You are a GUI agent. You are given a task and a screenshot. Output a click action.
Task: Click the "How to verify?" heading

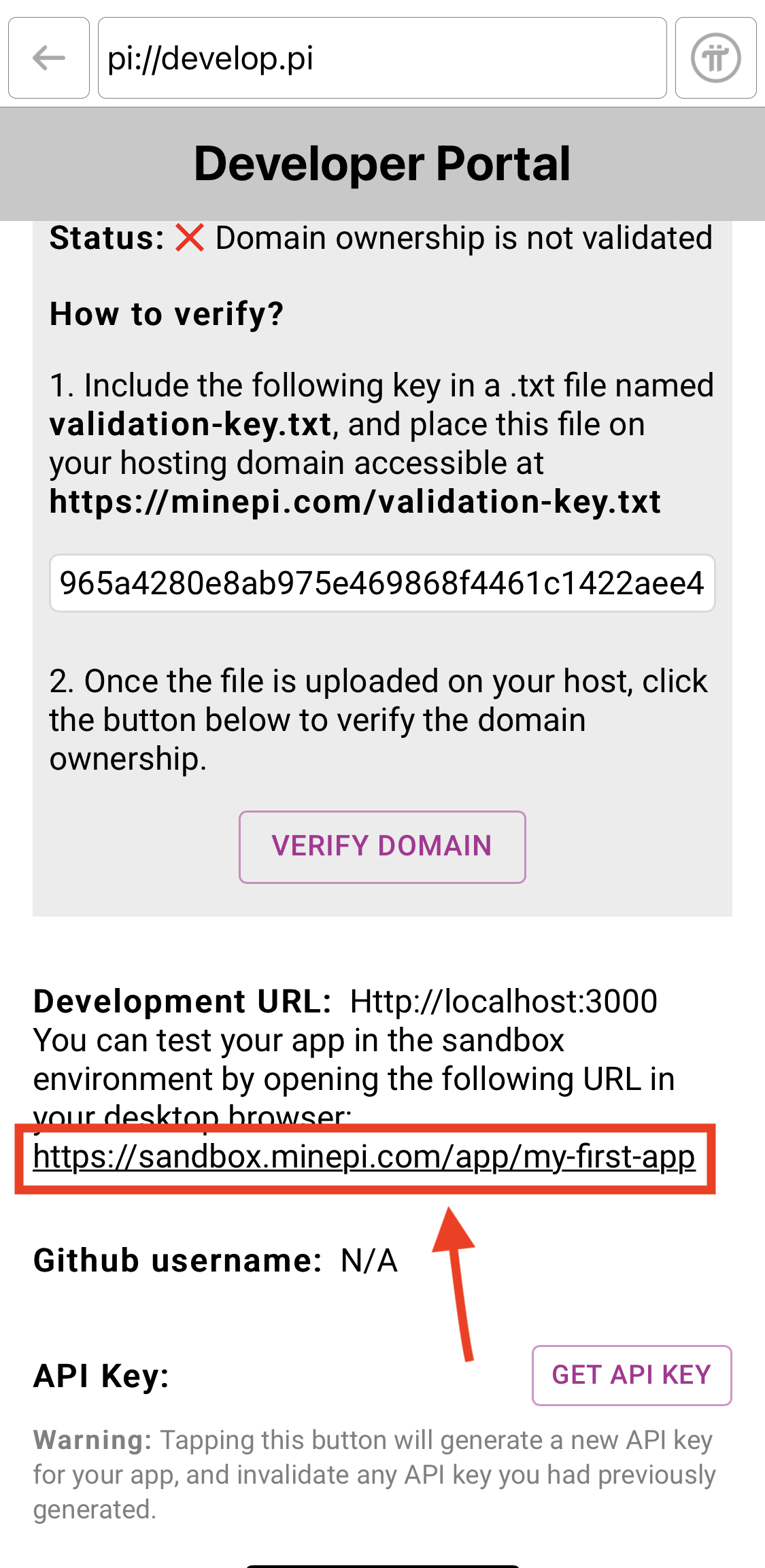(167, 314)
